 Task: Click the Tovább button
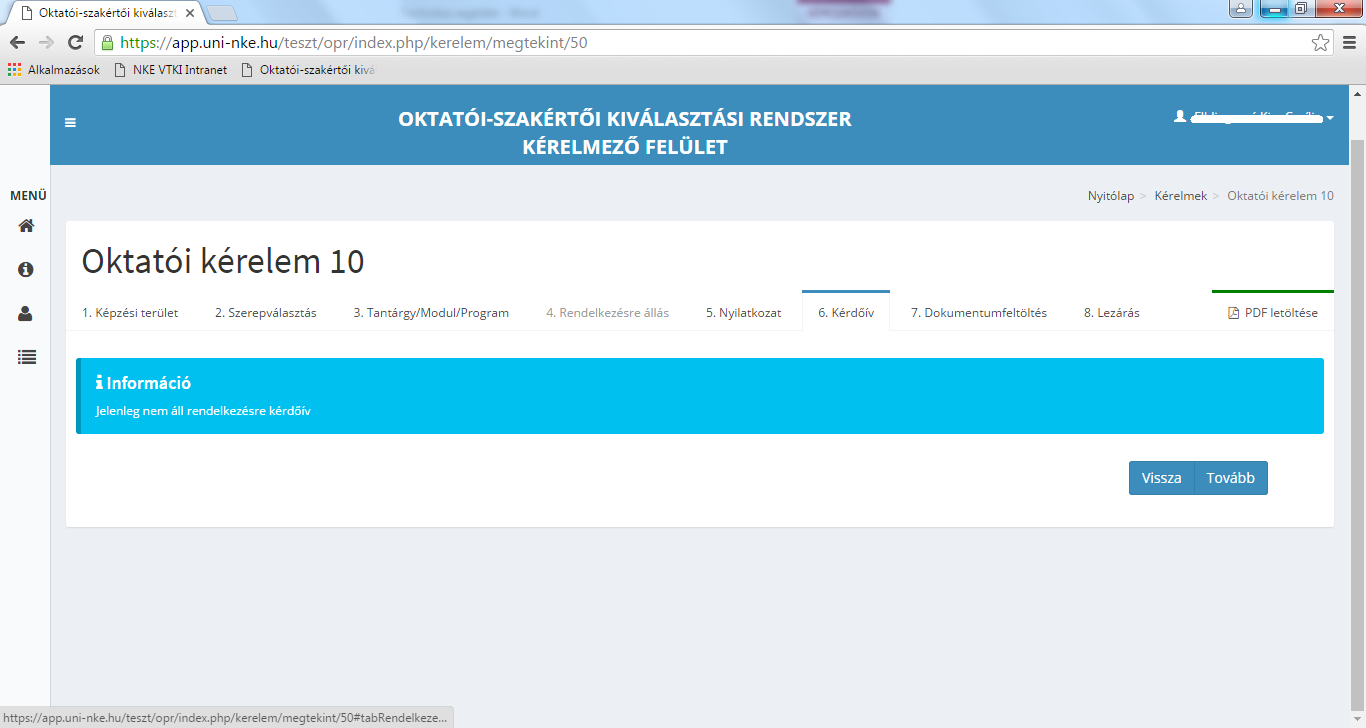click(1231, 478)
